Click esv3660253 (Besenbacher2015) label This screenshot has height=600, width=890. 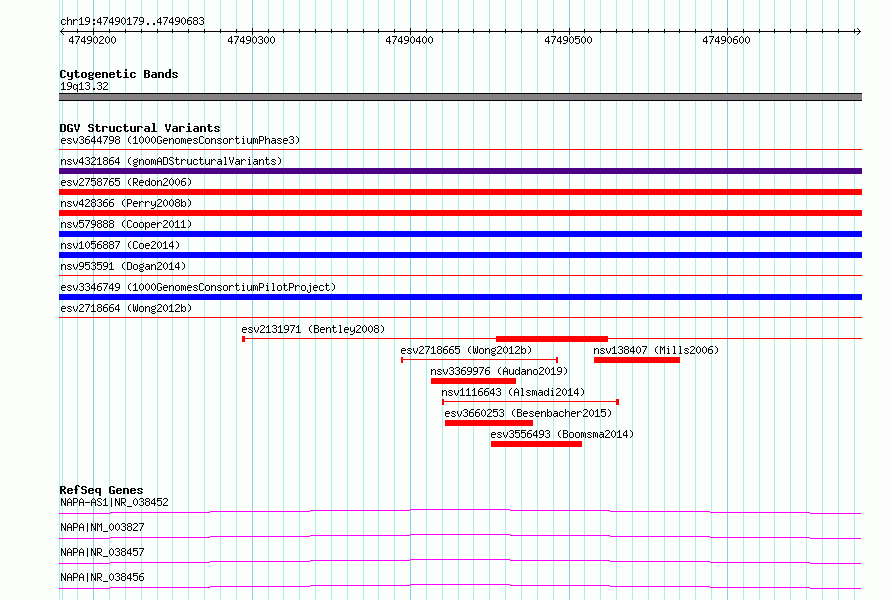[x=528, y=413]
